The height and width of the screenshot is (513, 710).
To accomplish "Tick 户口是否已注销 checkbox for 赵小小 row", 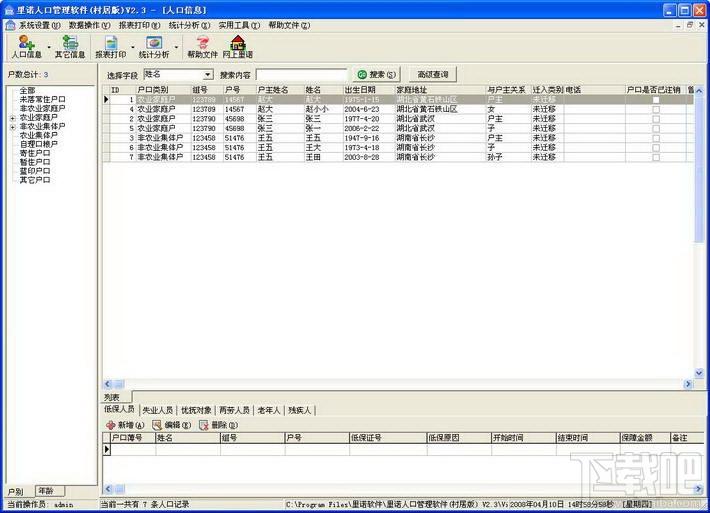I will pos(656,109).
